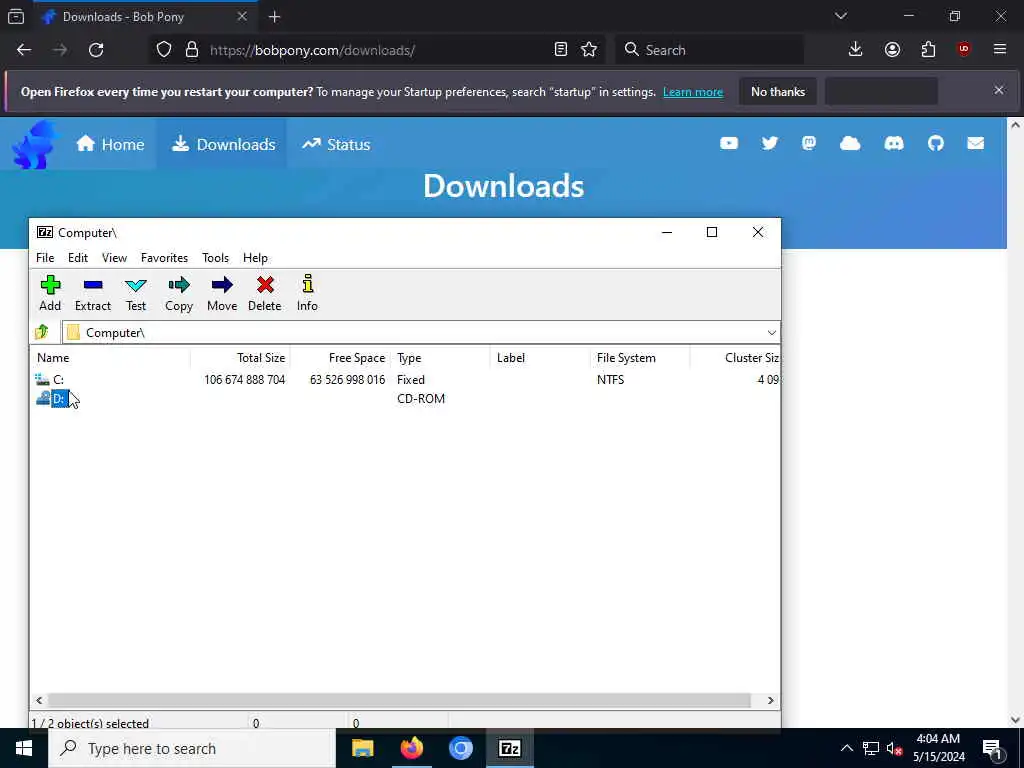
Task: Click the Add toolbar icon in 7-Zip
Action: pyautogui.click(x=50, y=293)
